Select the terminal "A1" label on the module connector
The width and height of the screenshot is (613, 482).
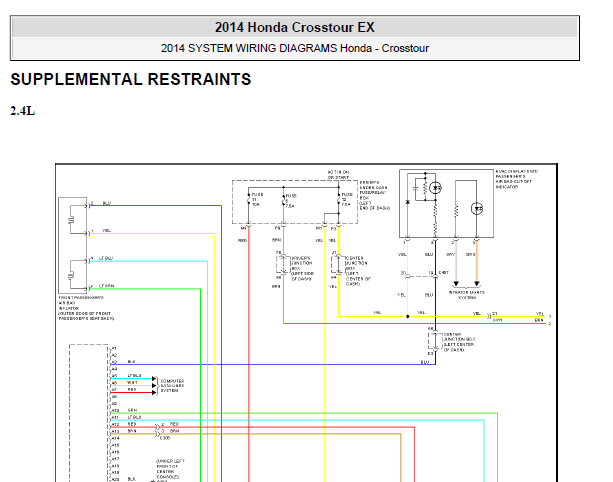pos(114,348)
